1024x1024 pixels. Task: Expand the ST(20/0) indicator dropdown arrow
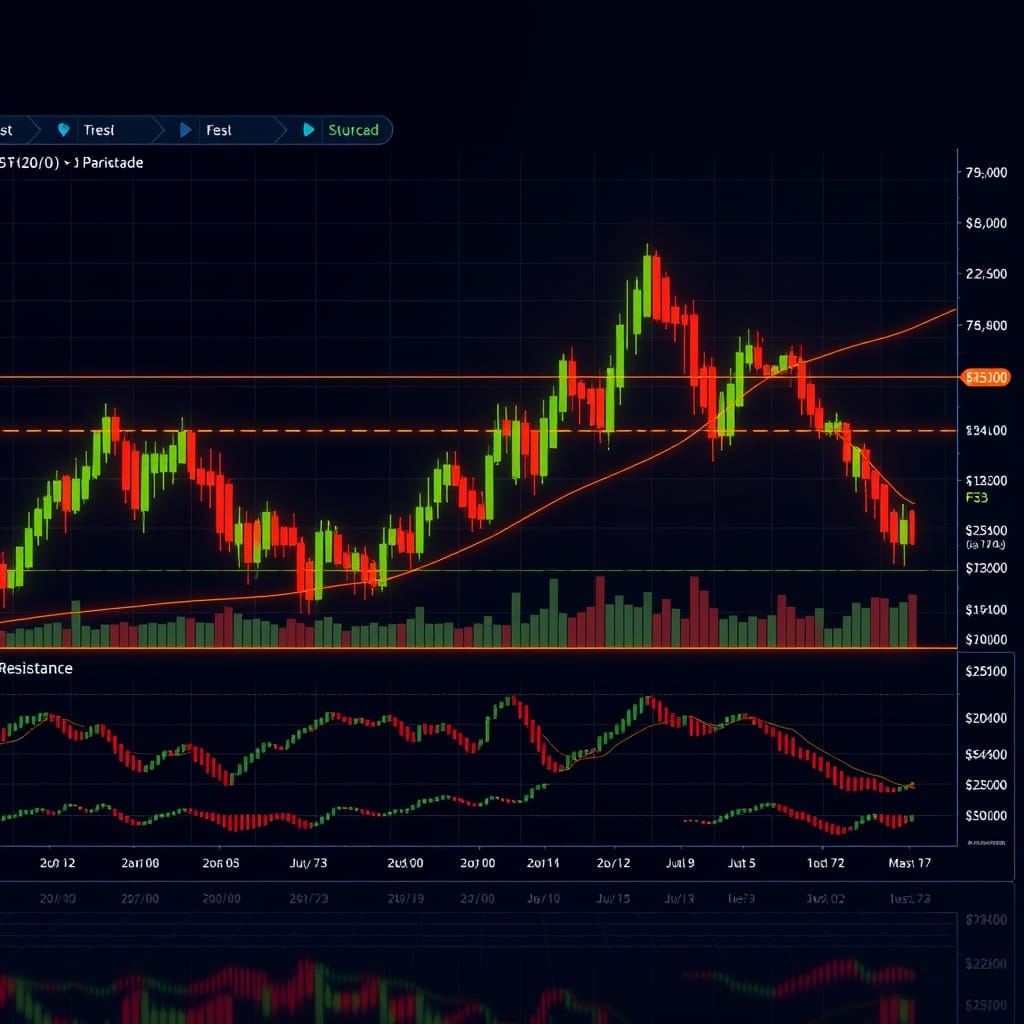click(67, 163)
